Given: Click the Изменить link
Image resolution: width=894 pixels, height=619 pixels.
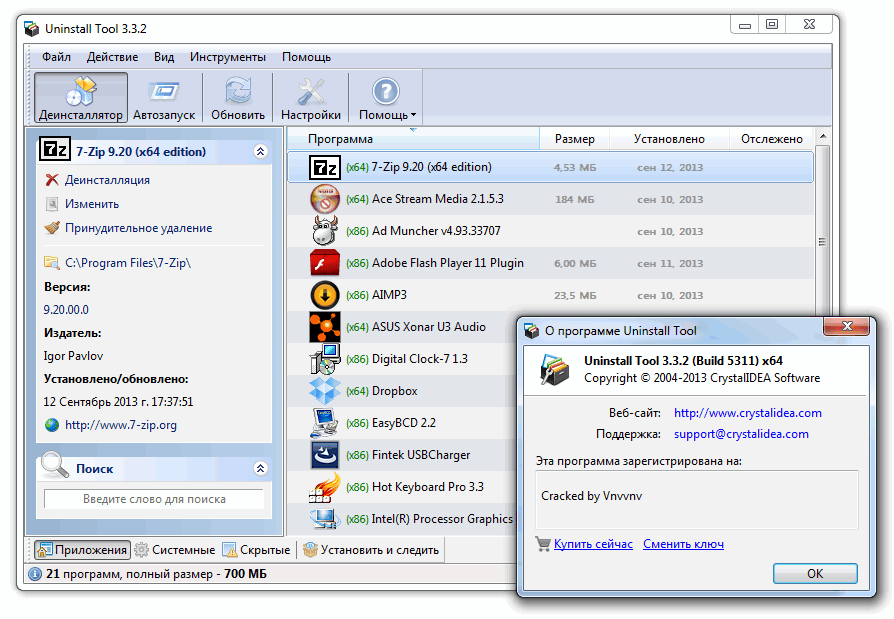Looking at the screenshot, I should pyautogui.click(x=92, y=204).
